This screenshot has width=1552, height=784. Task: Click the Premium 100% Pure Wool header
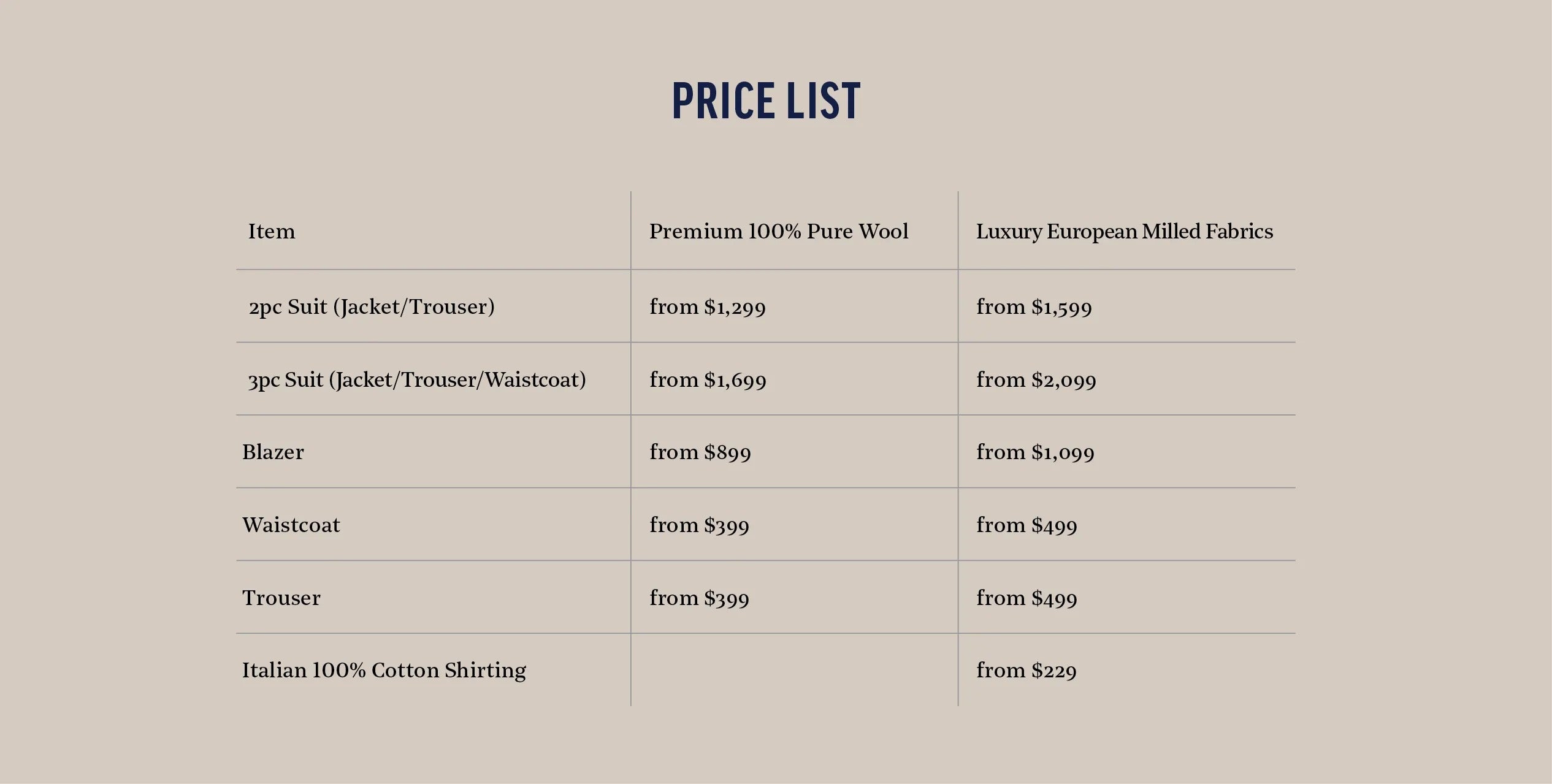coord(779,232)
